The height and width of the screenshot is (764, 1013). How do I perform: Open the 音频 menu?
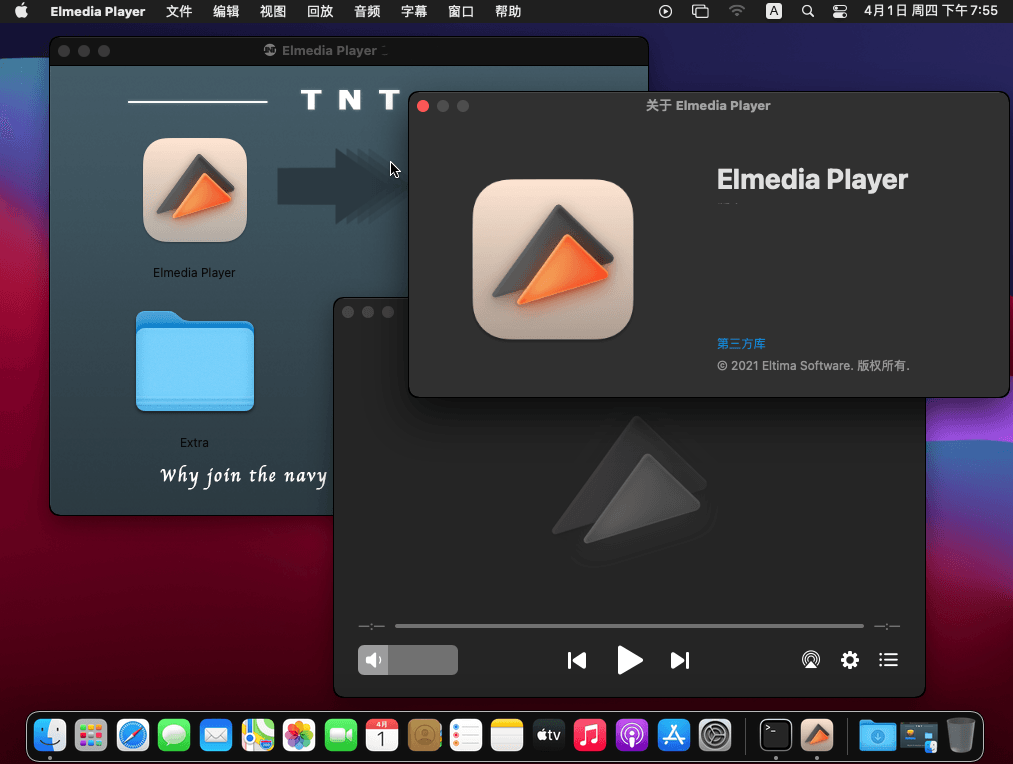click(367, 12)
